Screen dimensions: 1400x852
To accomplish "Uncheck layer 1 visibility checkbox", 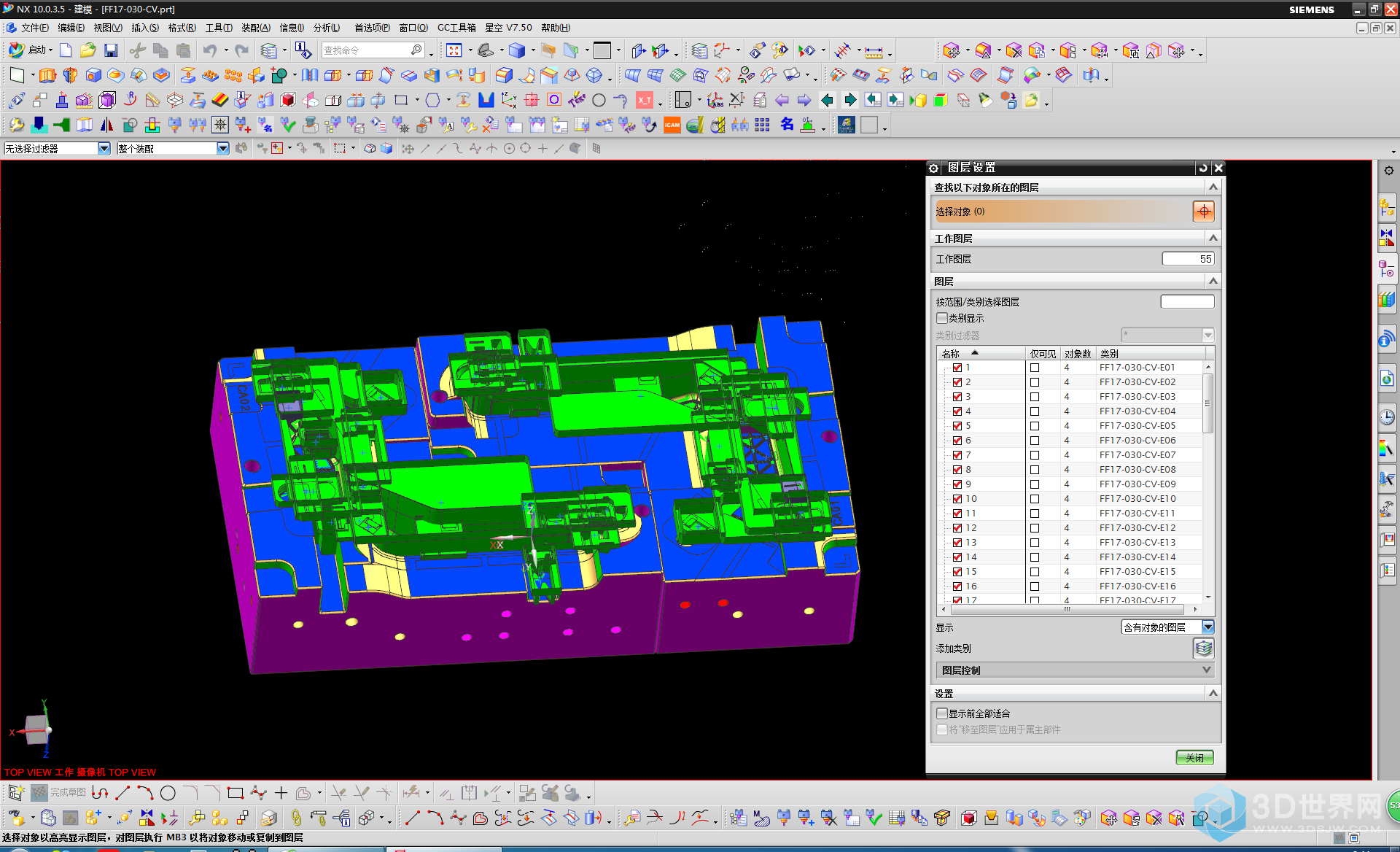I will click(957, 368).
